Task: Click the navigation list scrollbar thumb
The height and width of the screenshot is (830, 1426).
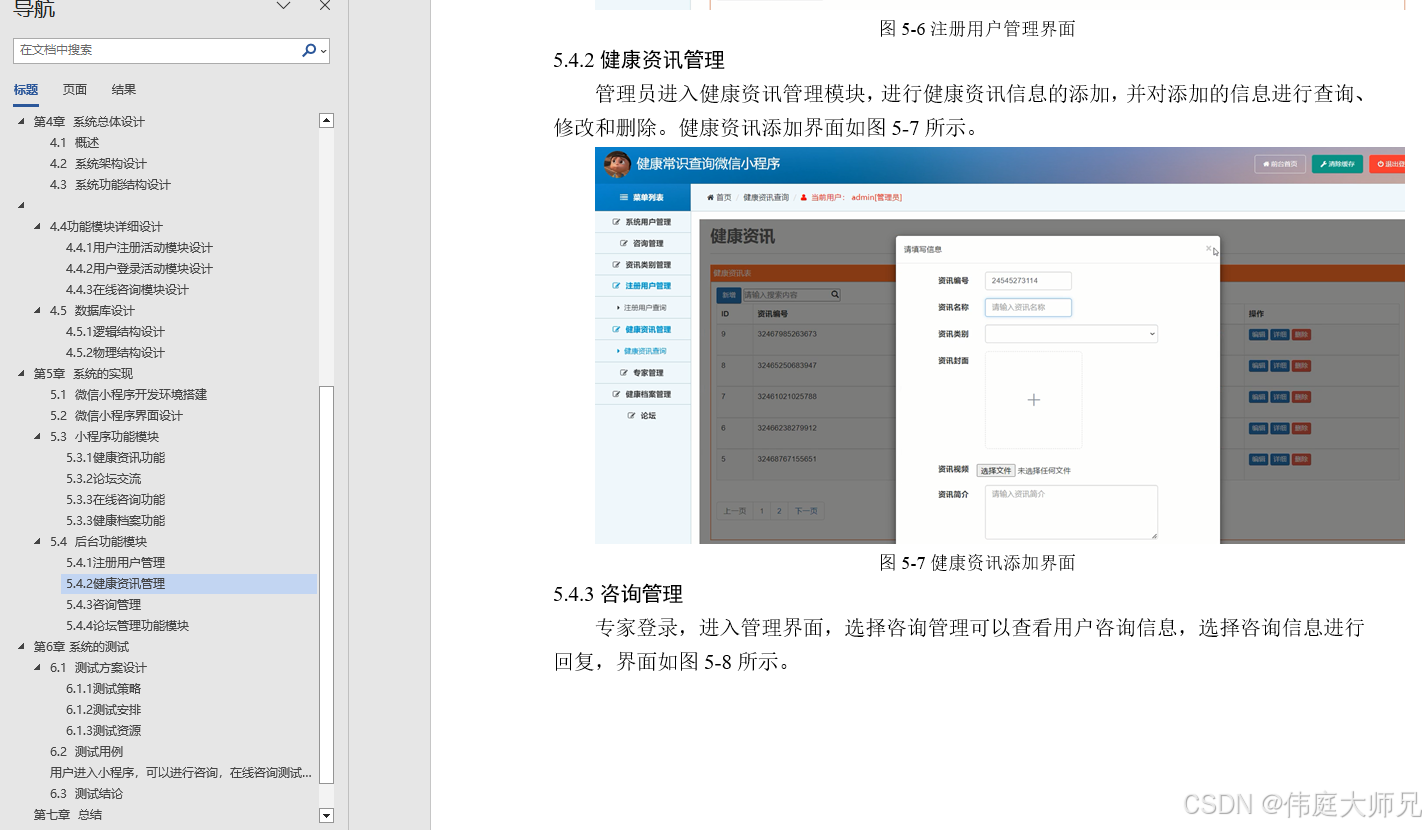Action: 326,585
